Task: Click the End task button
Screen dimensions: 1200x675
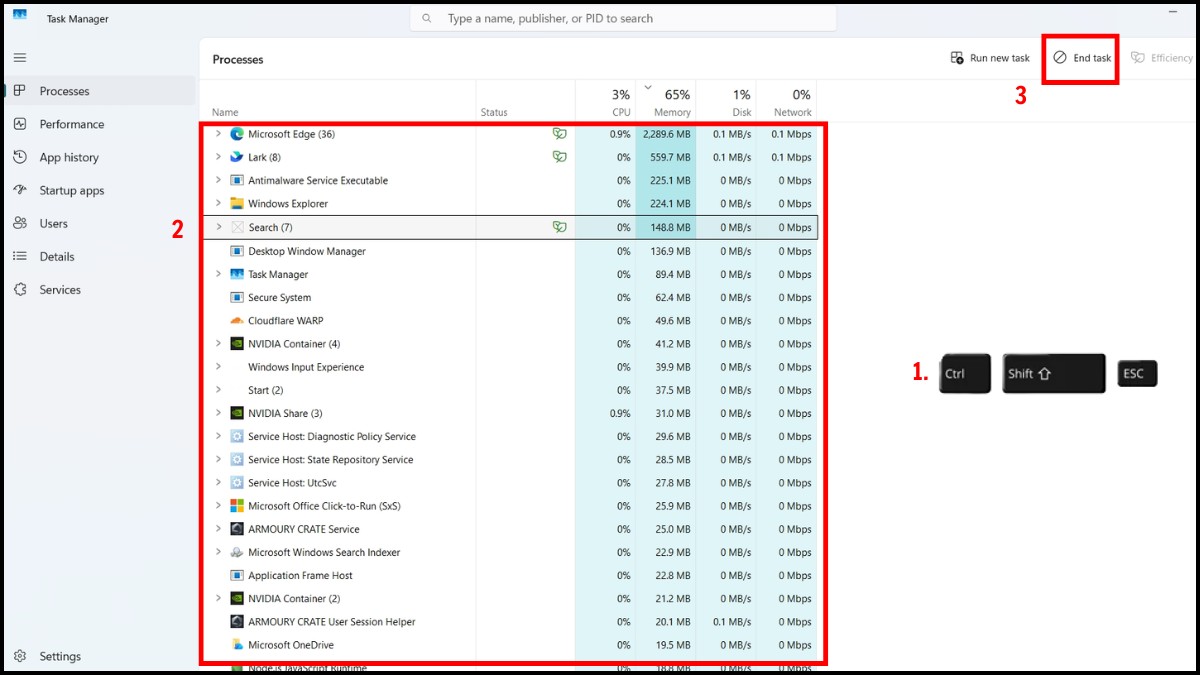Action: point(1080,57)
